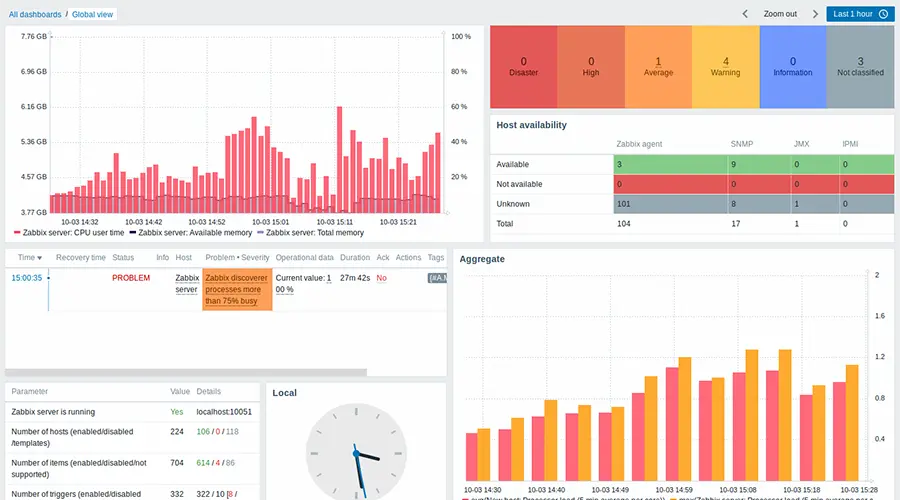The image size is (900, 500).
Task: Click CPU user time legend entry
Action: pos(69,233)
